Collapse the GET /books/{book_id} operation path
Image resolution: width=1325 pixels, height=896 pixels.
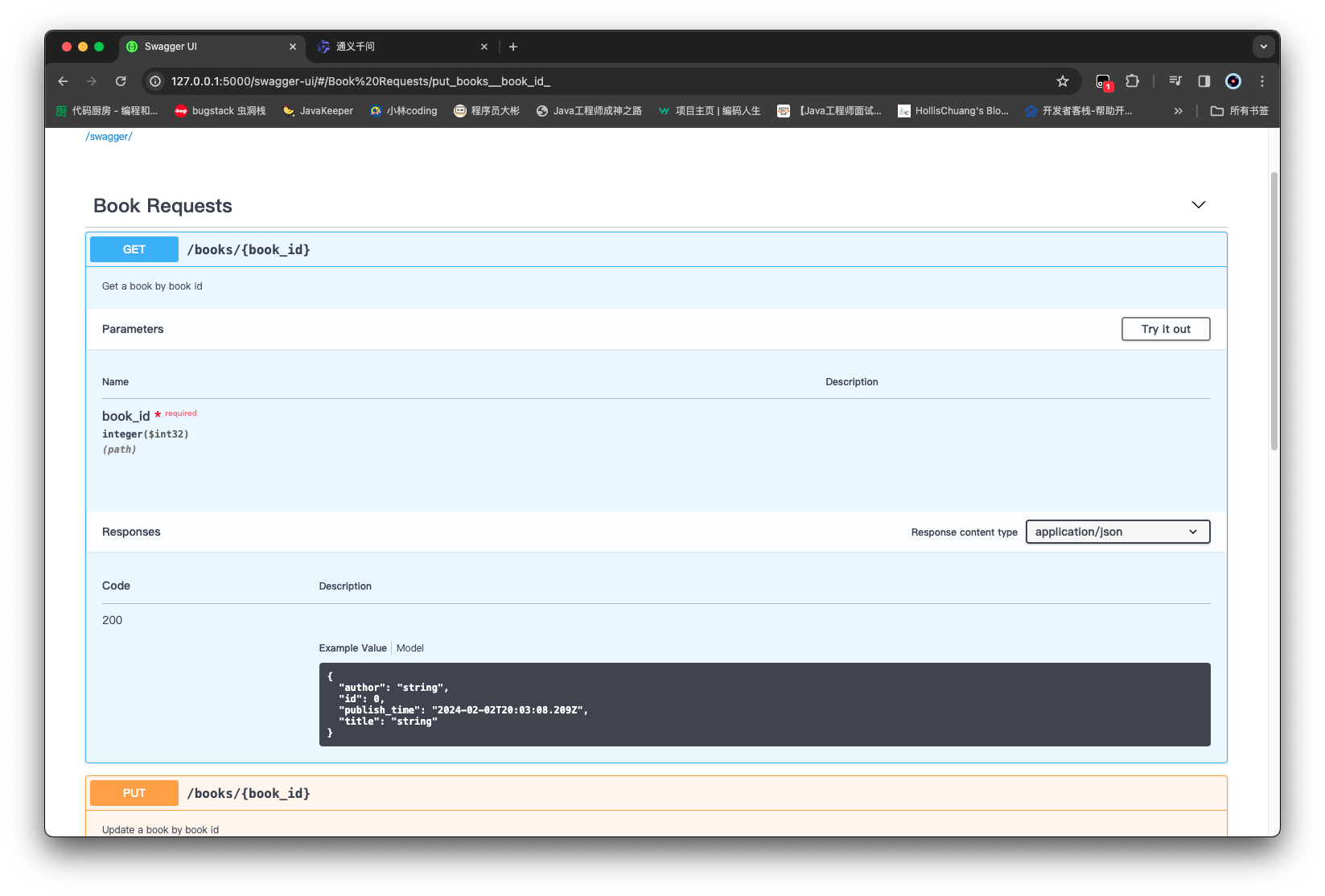click(249, 249)
